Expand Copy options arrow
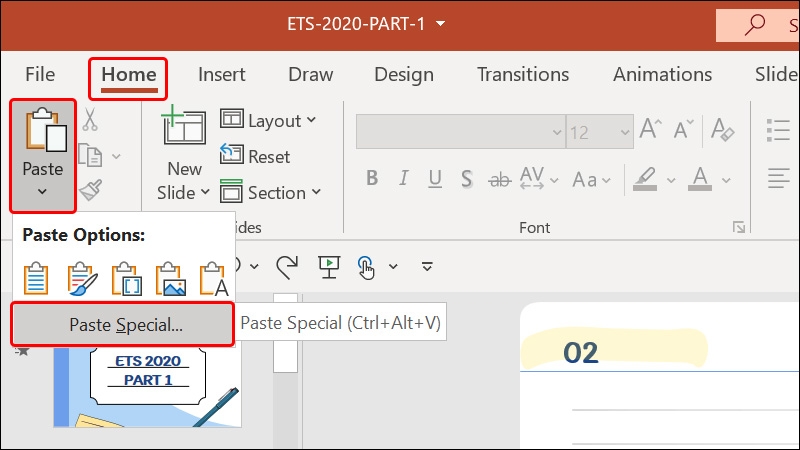This screenshot has width=800, height=450. (x=116, y=156)
